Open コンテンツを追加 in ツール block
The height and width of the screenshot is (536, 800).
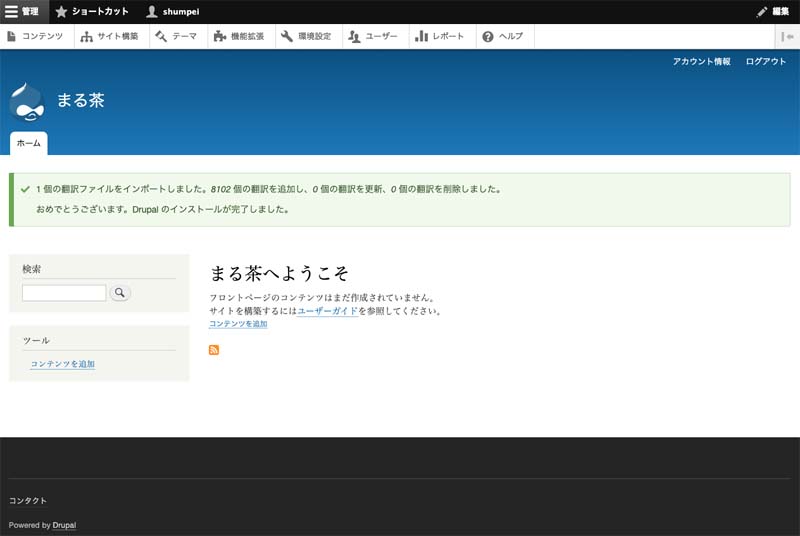coord(63,364)
